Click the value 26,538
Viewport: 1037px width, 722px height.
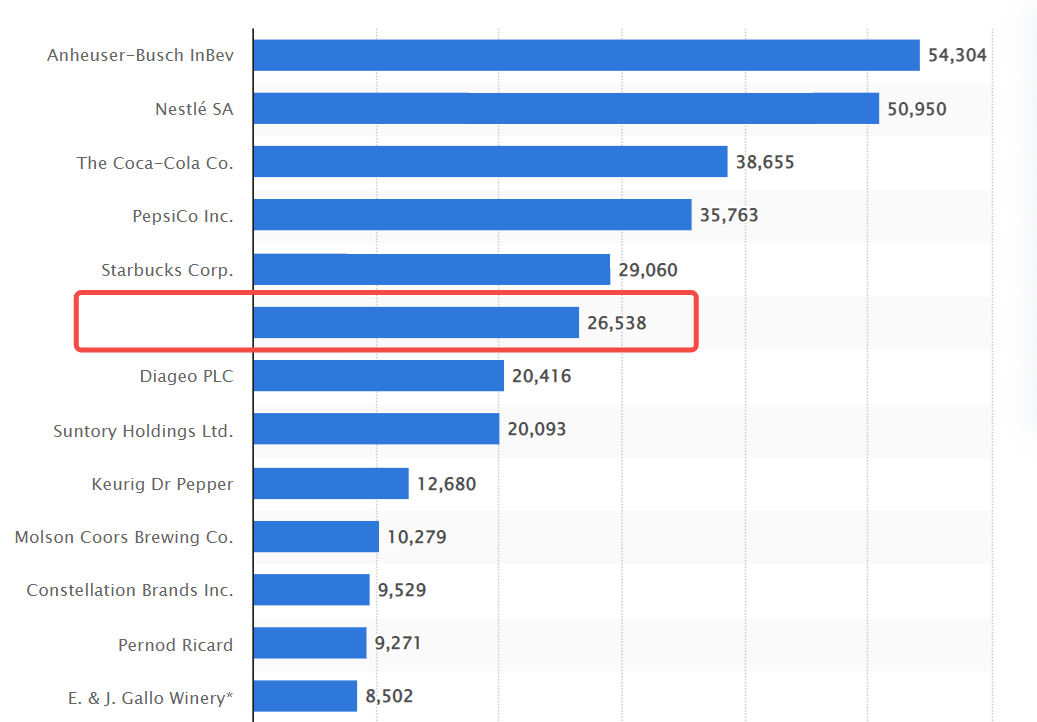(x=617, y=323)
